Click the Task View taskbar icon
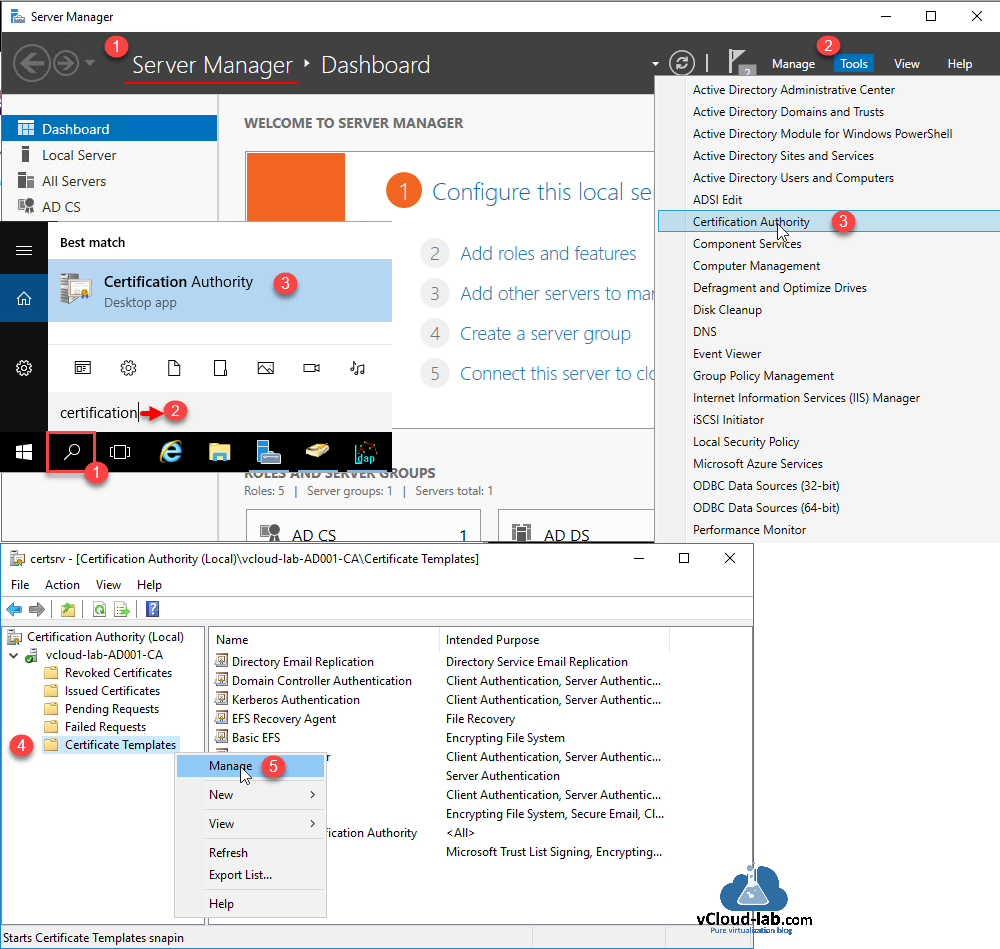This screenshot has height=949, width=1000. click(120, 452)
